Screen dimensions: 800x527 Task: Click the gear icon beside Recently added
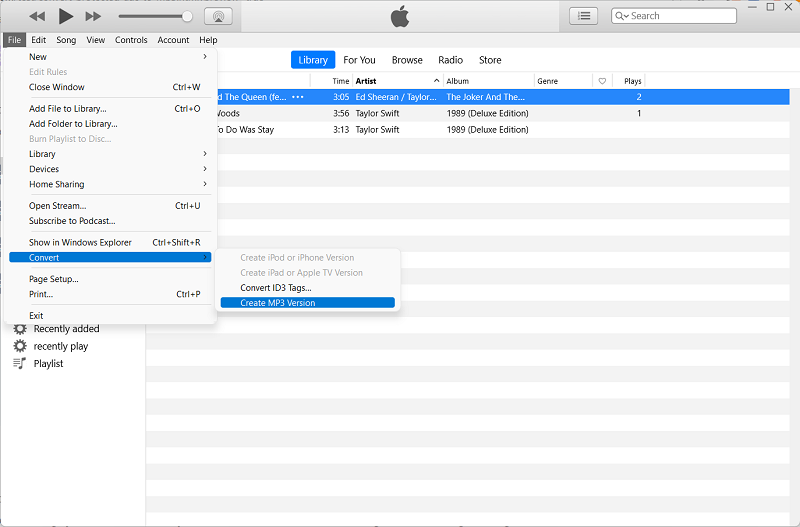pyautogui.click(x=20, y=329)
